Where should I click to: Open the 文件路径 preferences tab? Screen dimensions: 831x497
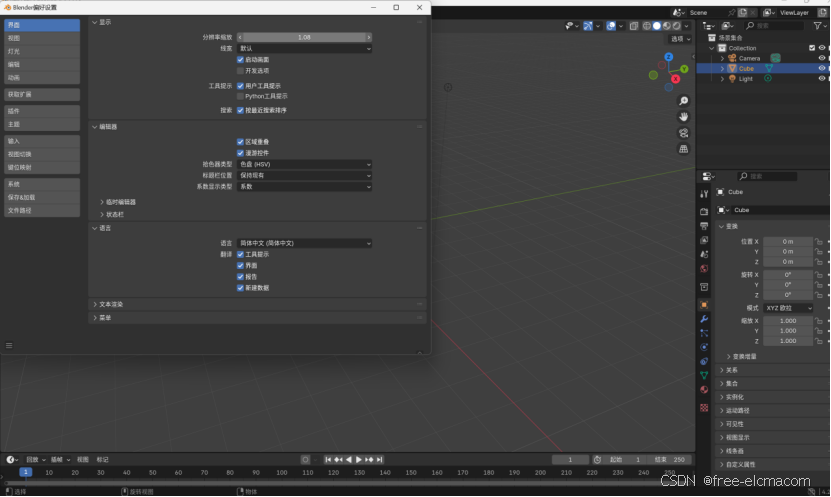tap(42, 210)
